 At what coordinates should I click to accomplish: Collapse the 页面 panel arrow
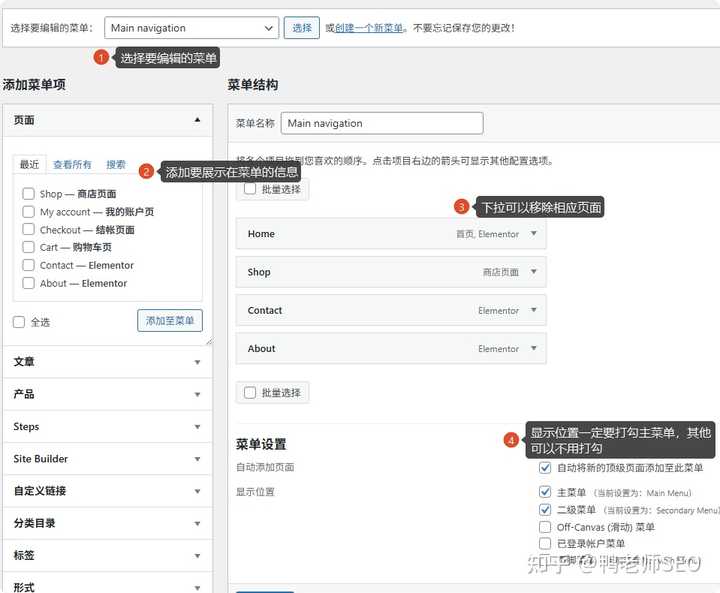coord(197,120)
